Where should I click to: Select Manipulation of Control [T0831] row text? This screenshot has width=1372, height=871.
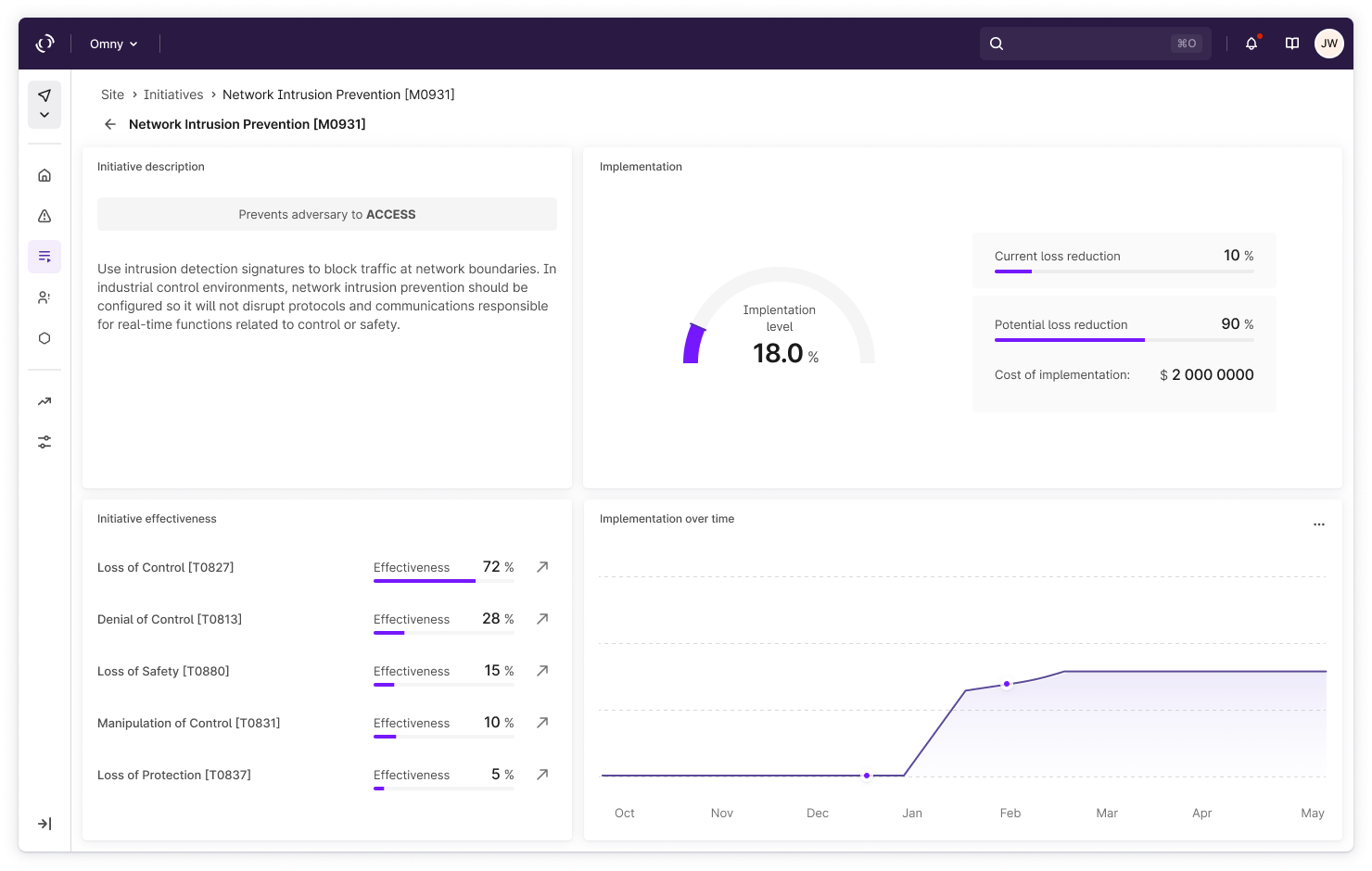tap(188, 723)
